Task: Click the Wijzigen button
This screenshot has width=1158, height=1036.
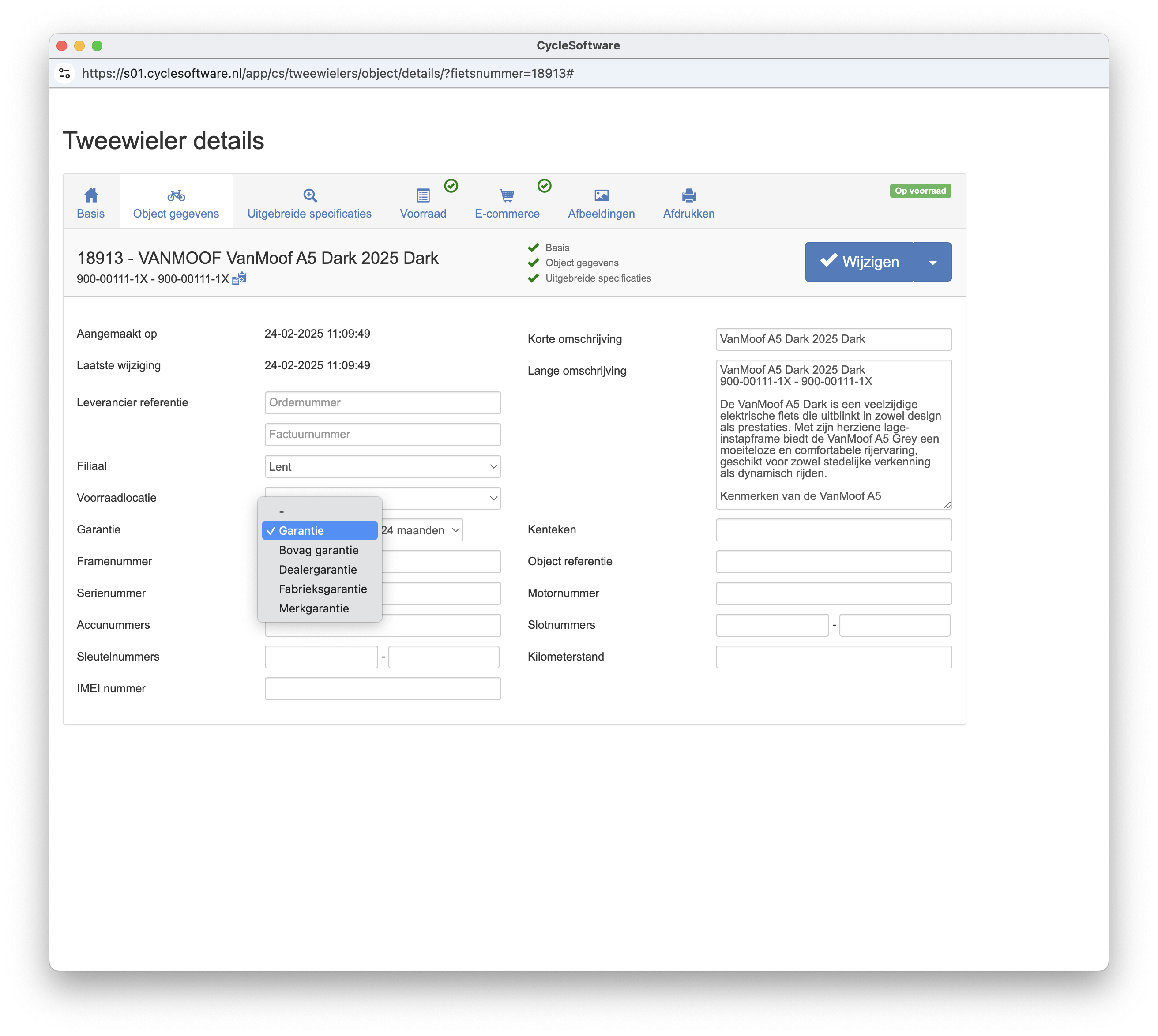Action: coord(859,262)
